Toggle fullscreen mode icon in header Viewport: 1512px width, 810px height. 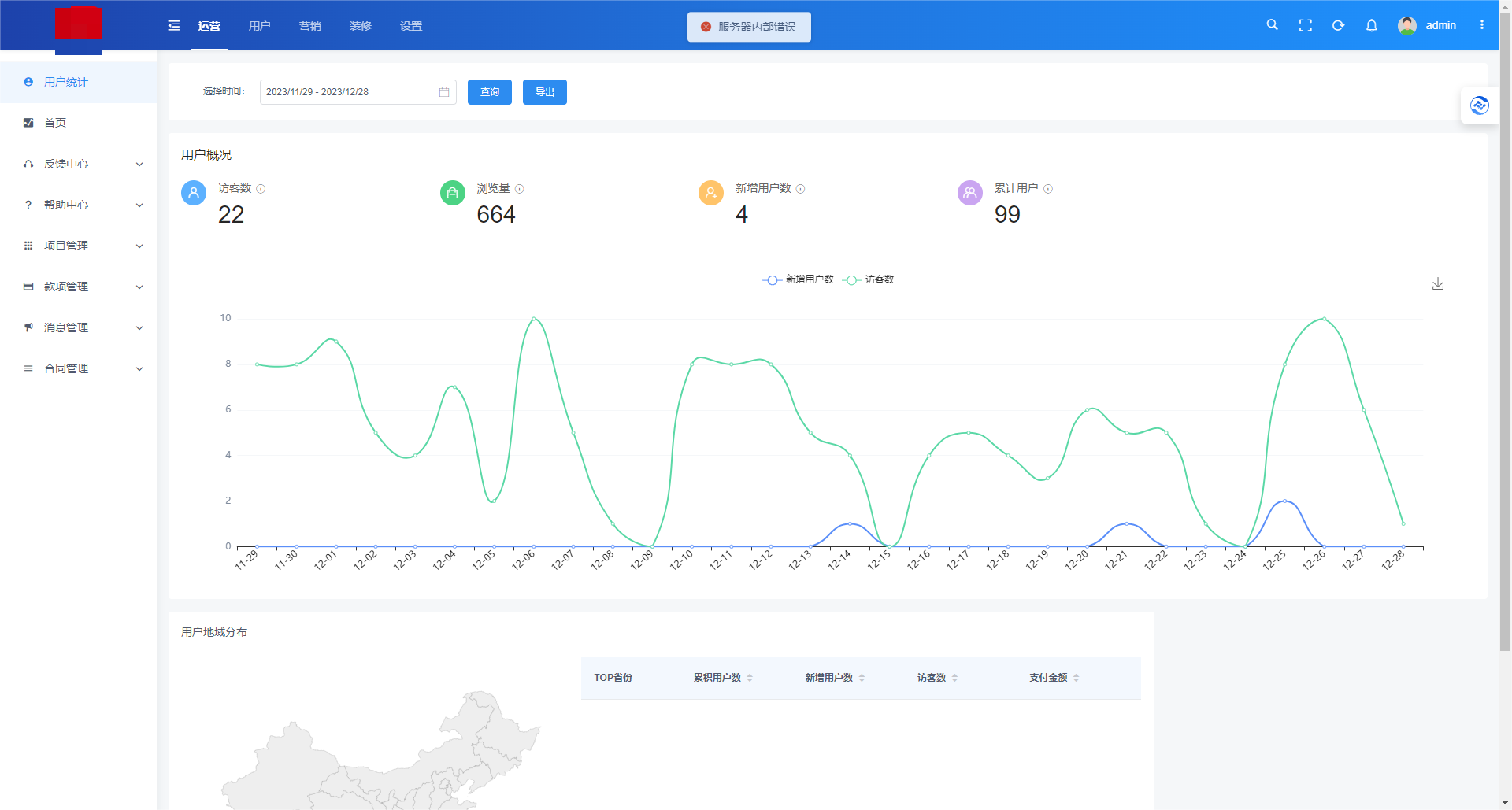(x=1306, y=25)
